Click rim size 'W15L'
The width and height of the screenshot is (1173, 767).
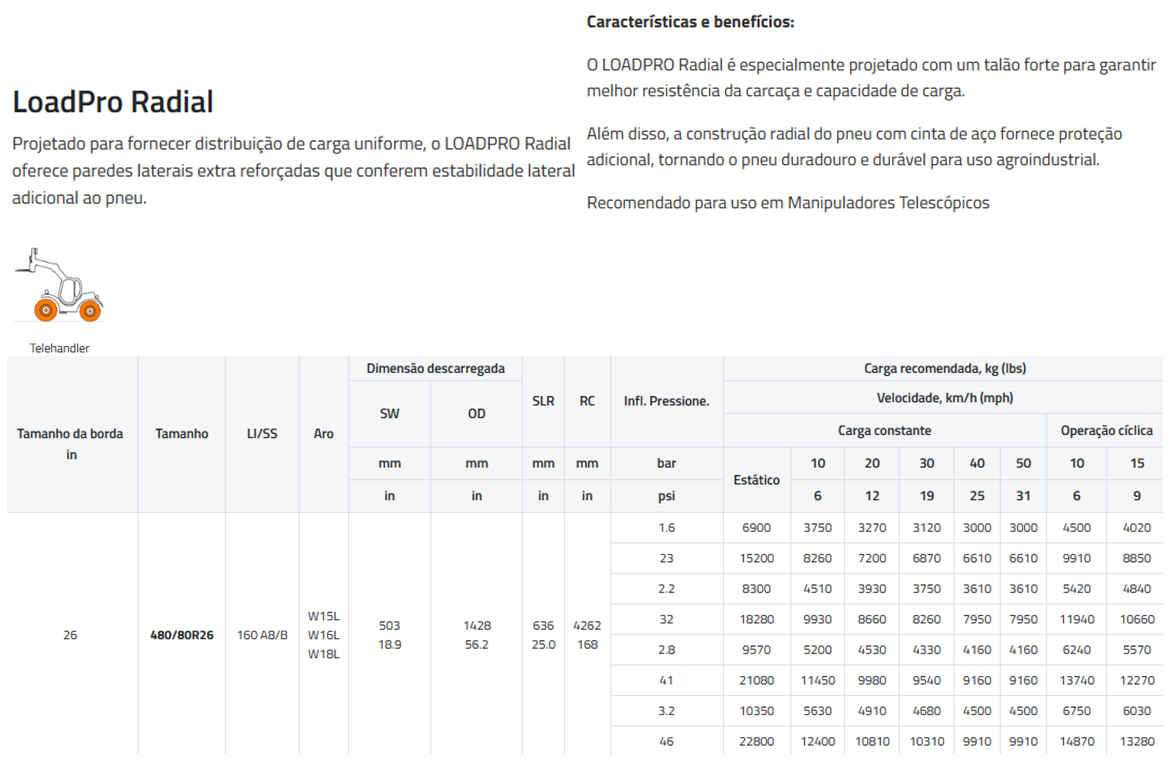tap(323, 616)
